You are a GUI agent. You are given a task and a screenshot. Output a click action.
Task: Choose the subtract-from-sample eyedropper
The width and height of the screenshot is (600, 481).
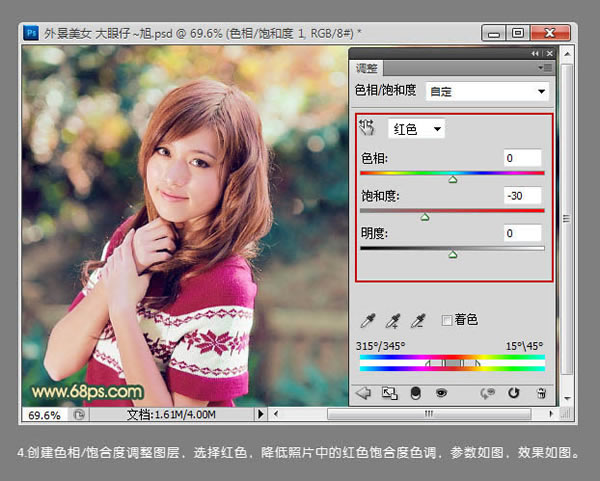(418, 321)
